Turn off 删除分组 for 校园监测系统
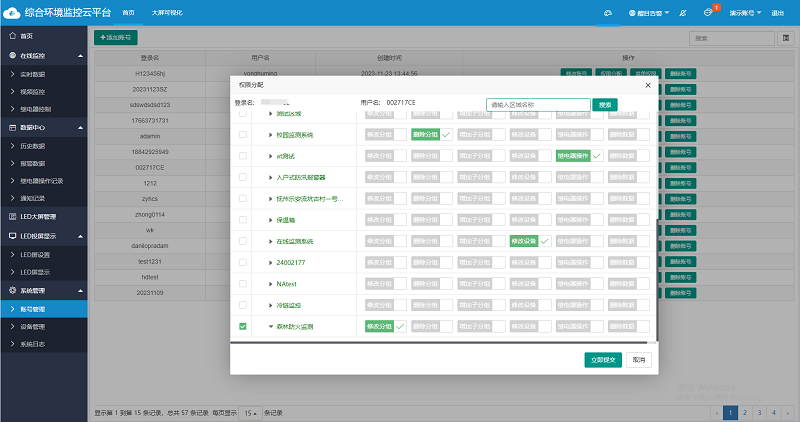This screenshot has width=800, height=422. coord(432,135)
